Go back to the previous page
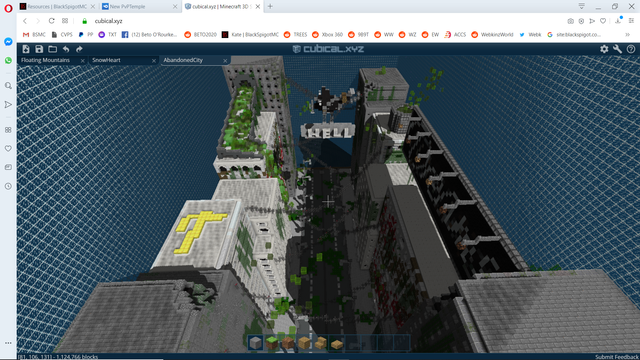Viewport: 640px width, 360px height. [x=25, y=21]
